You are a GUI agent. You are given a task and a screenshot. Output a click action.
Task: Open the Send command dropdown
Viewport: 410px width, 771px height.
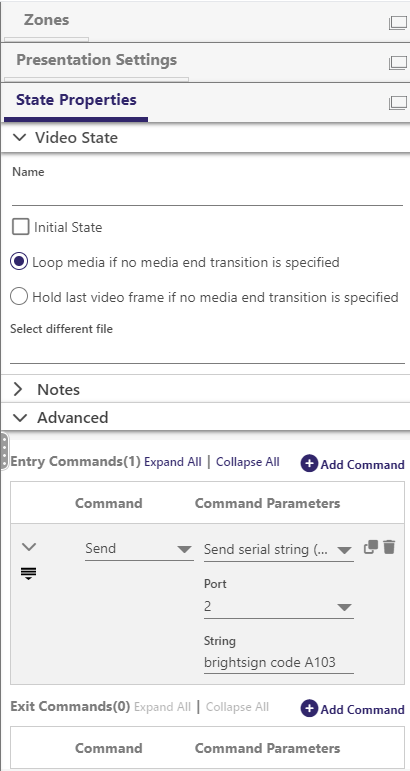click(x=139, y=549)
